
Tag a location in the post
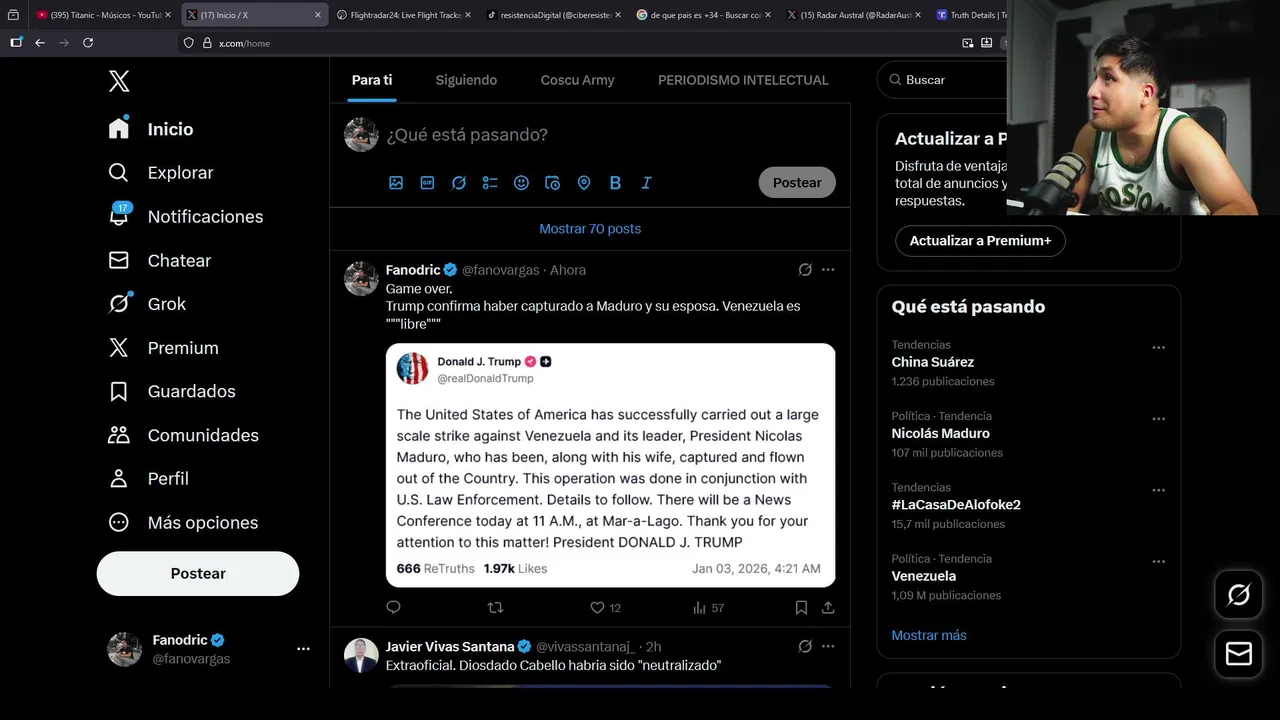[x=584, y=183]
